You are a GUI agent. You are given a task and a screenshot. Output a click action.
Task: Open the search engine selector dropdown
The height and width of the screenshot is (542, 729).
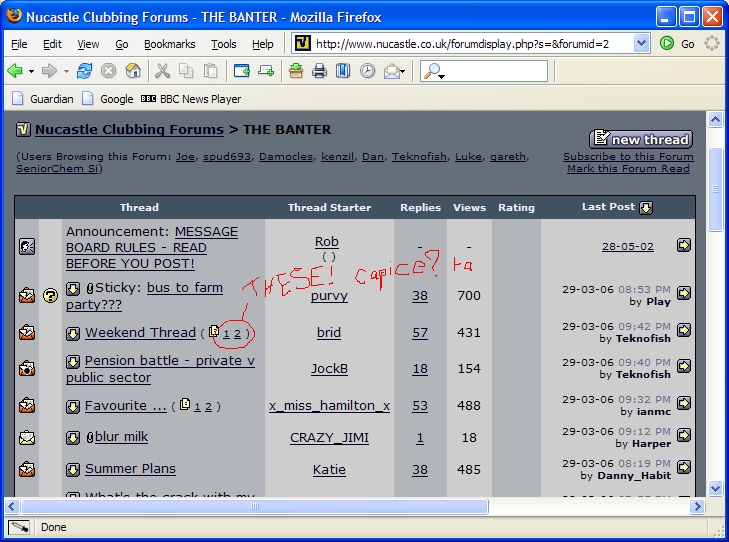click(x=434, y=71)
